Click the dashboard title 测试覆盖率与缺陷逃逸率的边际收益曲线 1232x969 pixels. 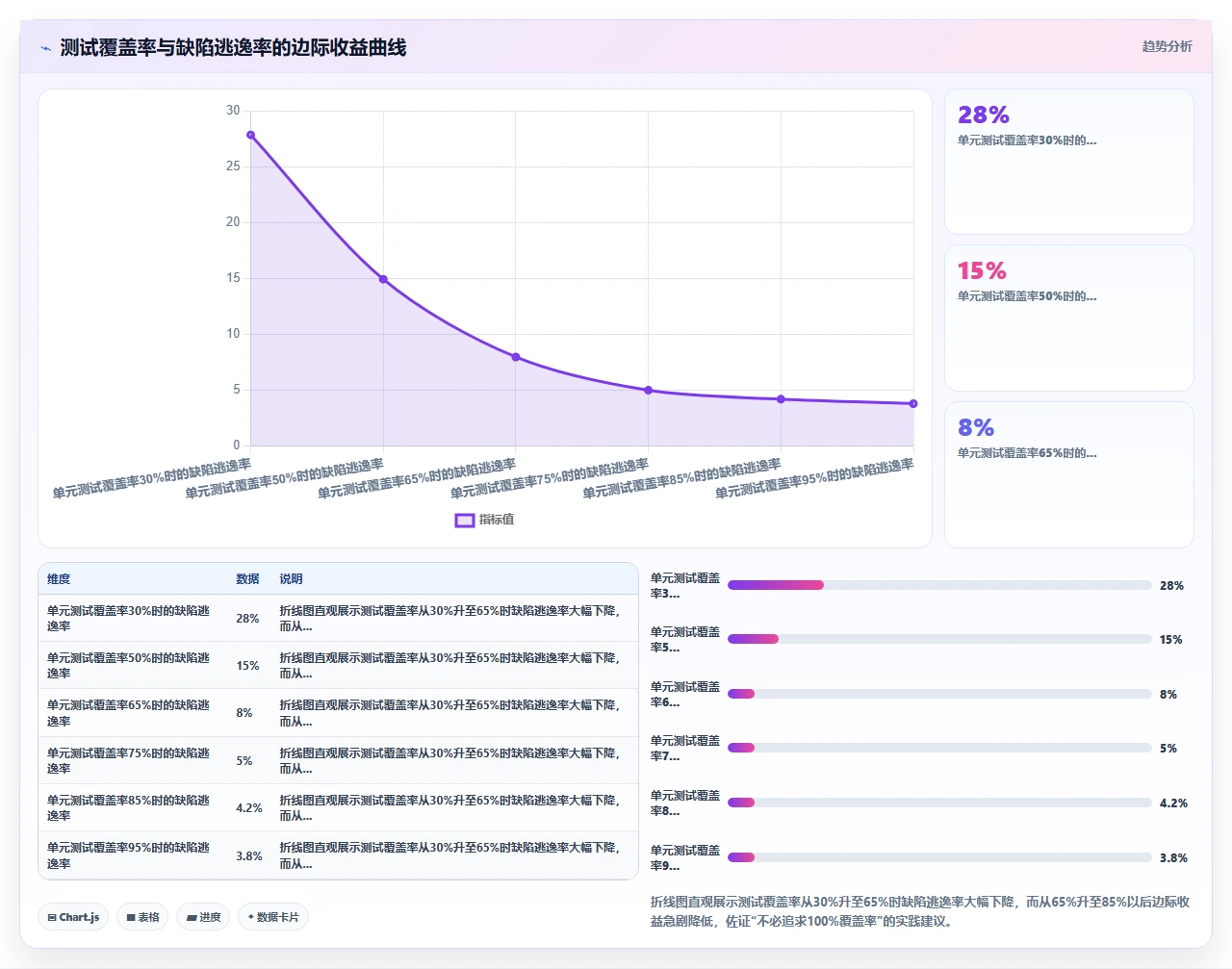pyautogui.click(x=233, y=47)
